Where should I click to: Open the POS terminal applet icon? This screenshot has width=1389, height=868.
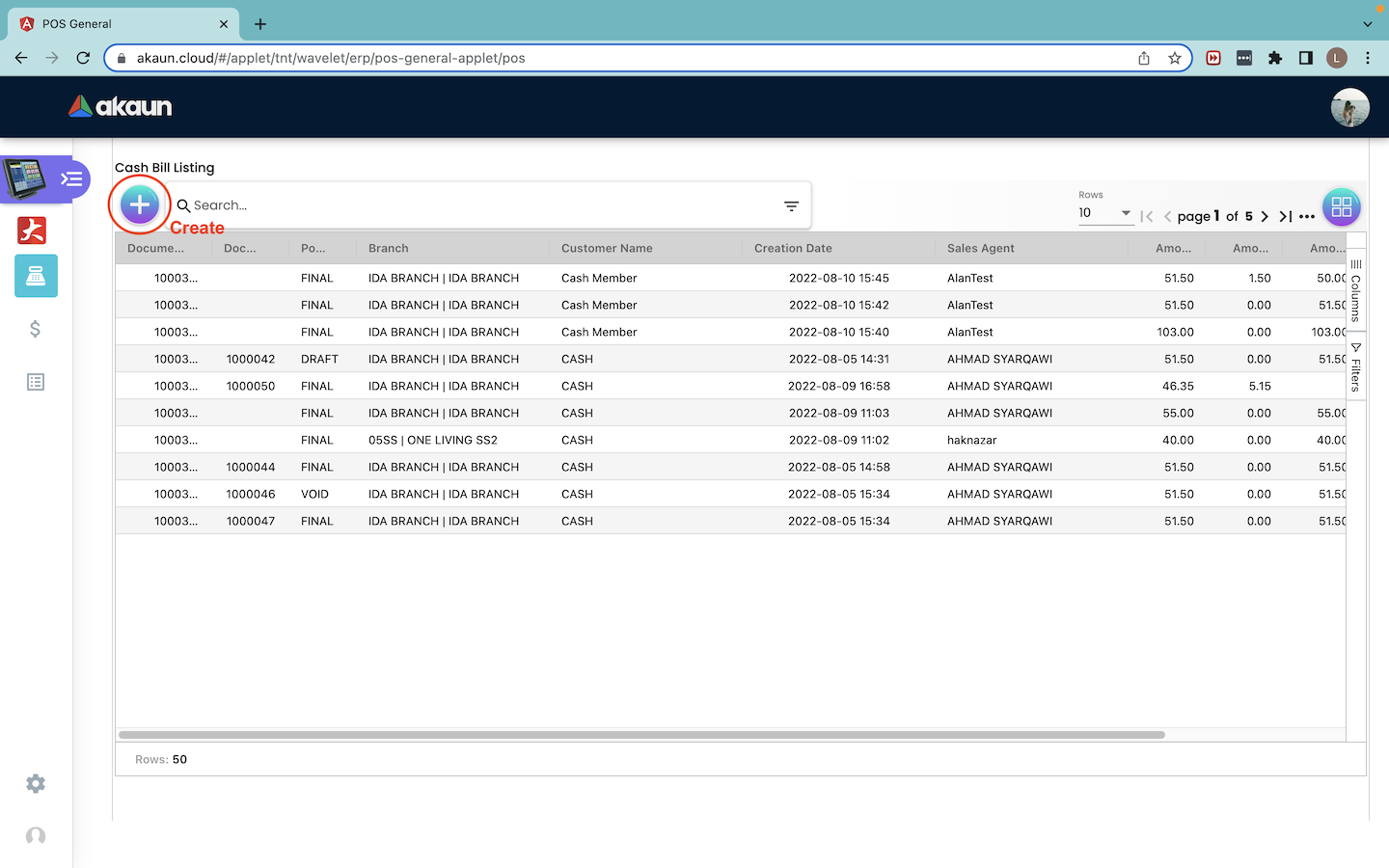pos(24,179)
